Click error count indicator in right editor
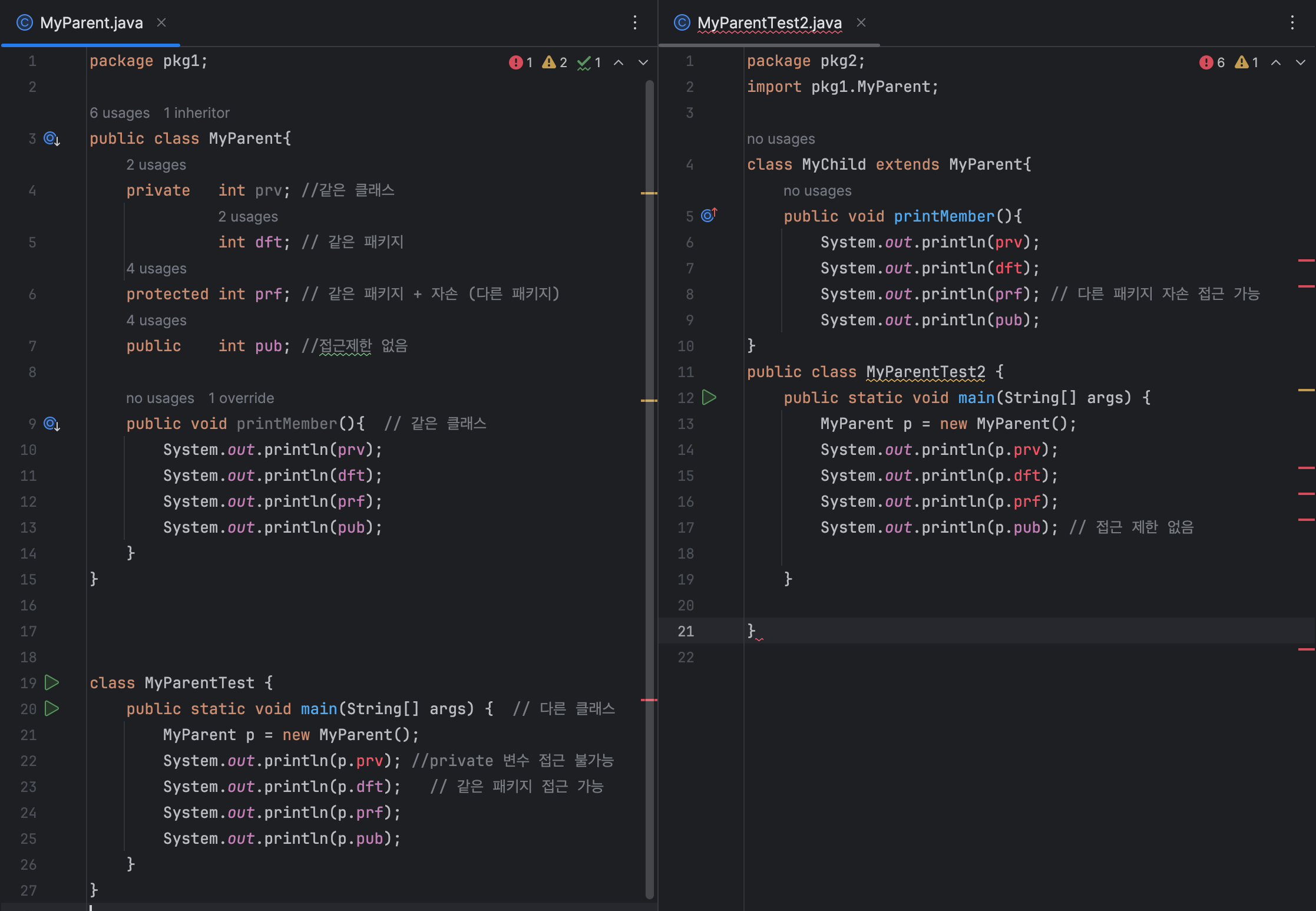The height and width of the screenshot is (911, 1316). (x=1212, y=62)
